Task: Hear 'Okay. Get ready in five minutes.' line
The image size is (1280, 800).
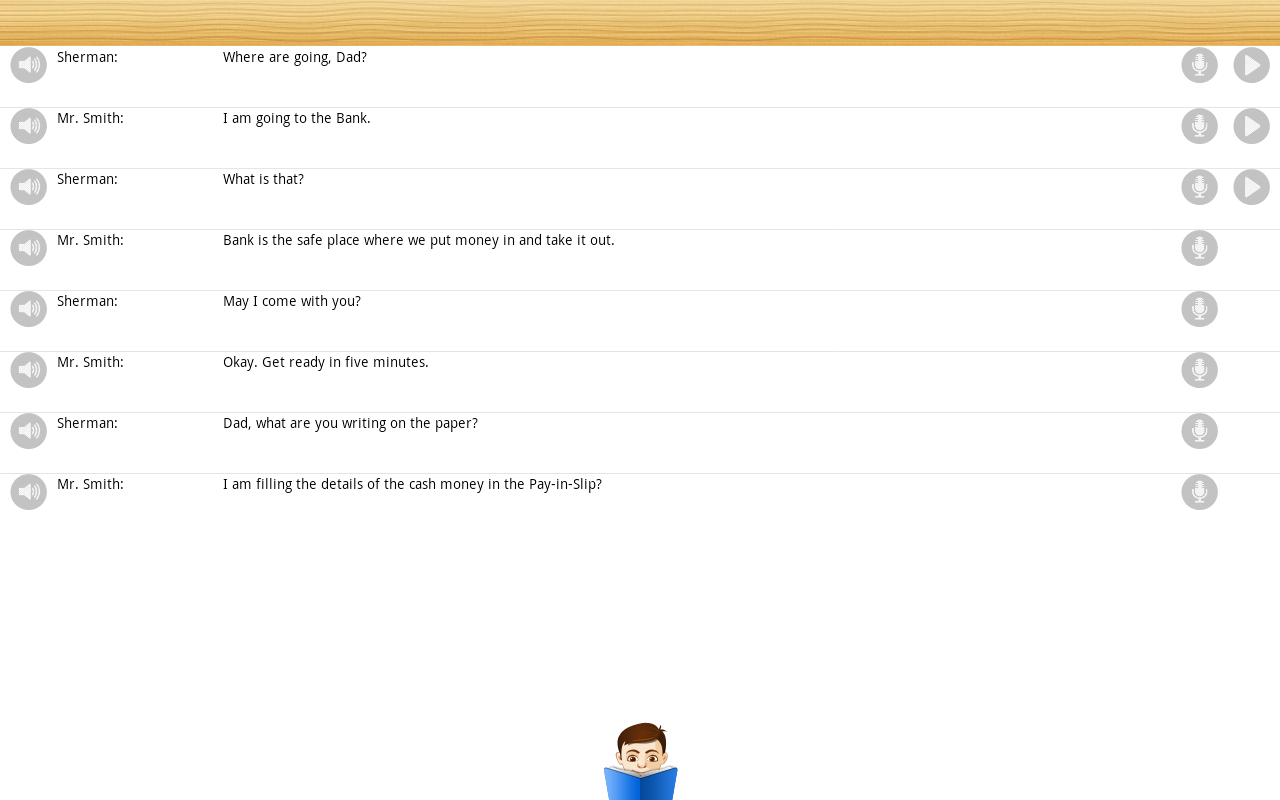Action: click(29, 370)
